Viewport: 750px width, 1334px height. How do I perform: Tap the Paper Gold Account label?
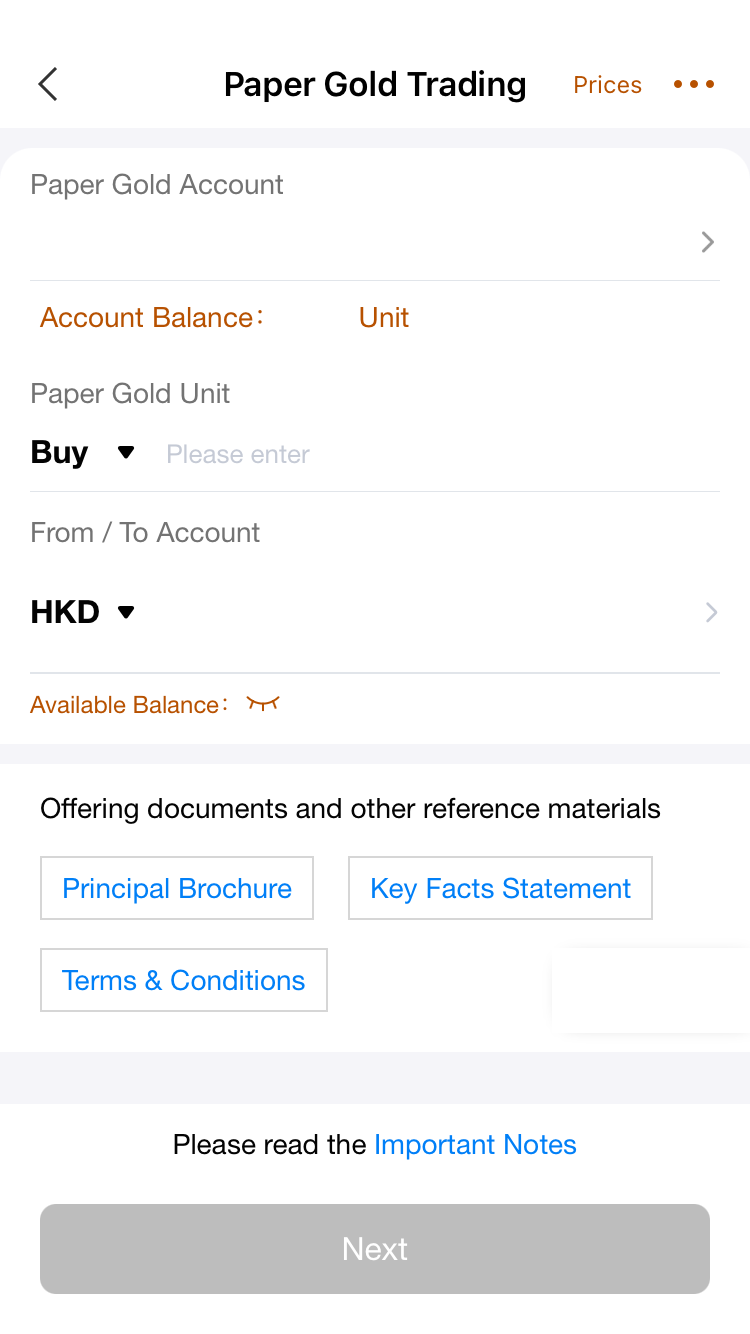point(157,185)
